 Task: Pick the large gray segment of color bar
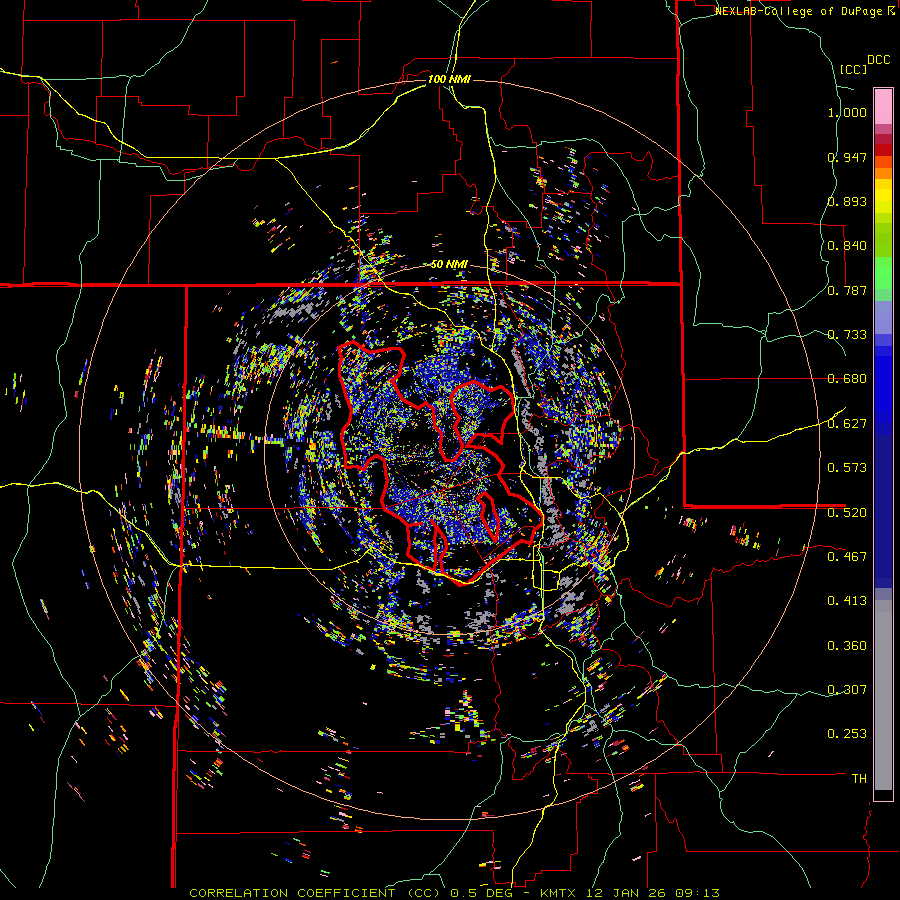(883, 695)
